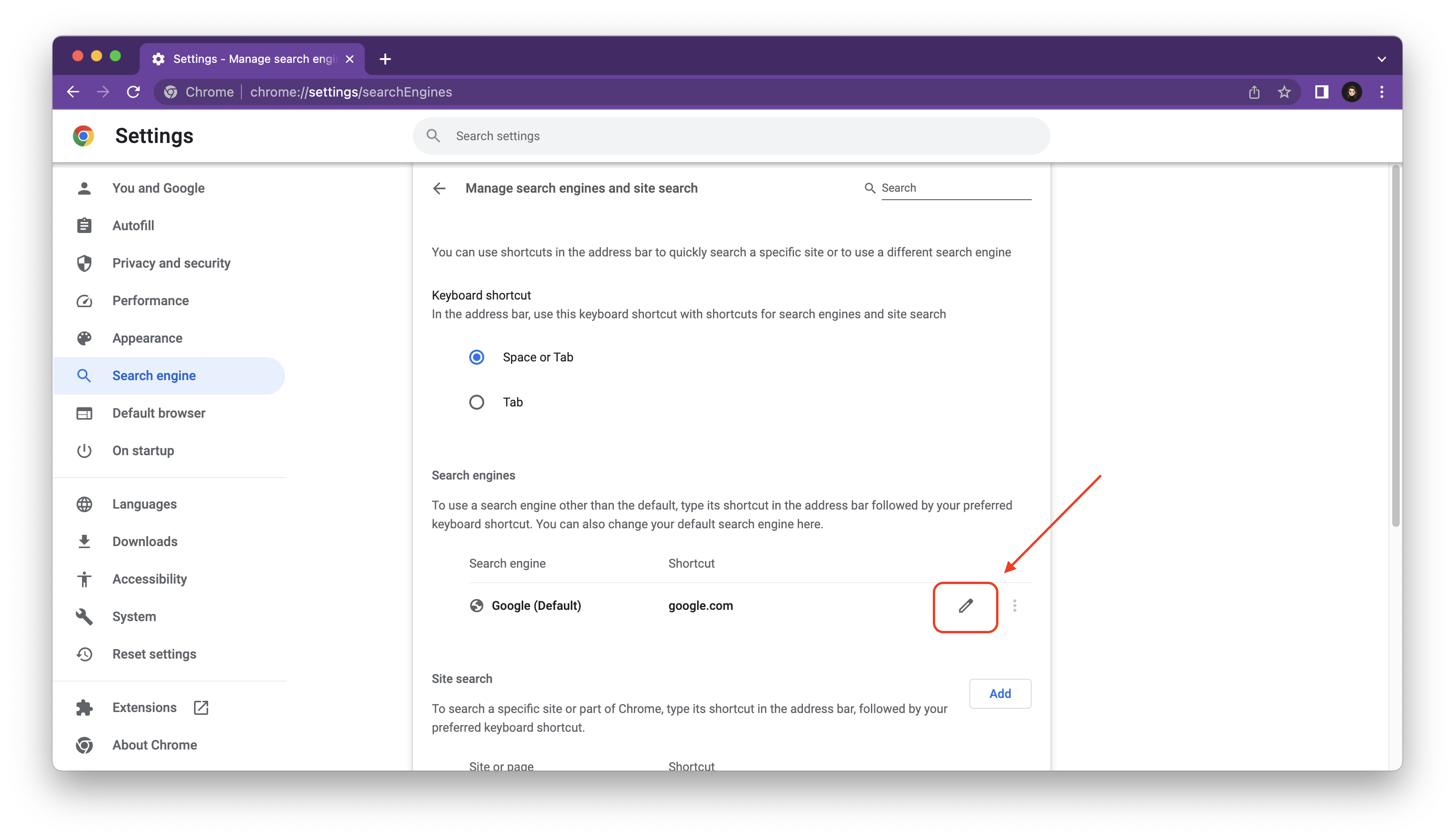Open the You and Google section
The width and height of the screenshot is (1455, 840).
click(x=158, y=187)
